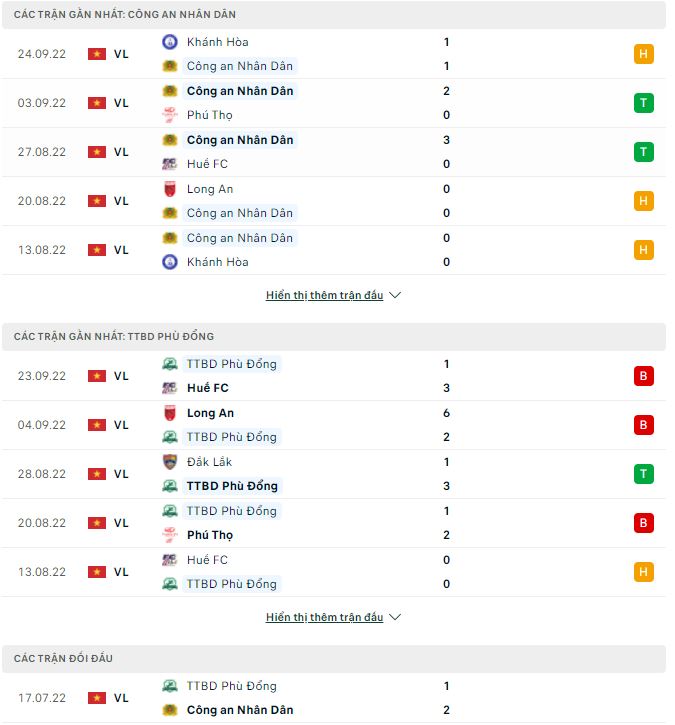
Task: Click the green T result badge for 03.09.22
Action: click(644, 103)
